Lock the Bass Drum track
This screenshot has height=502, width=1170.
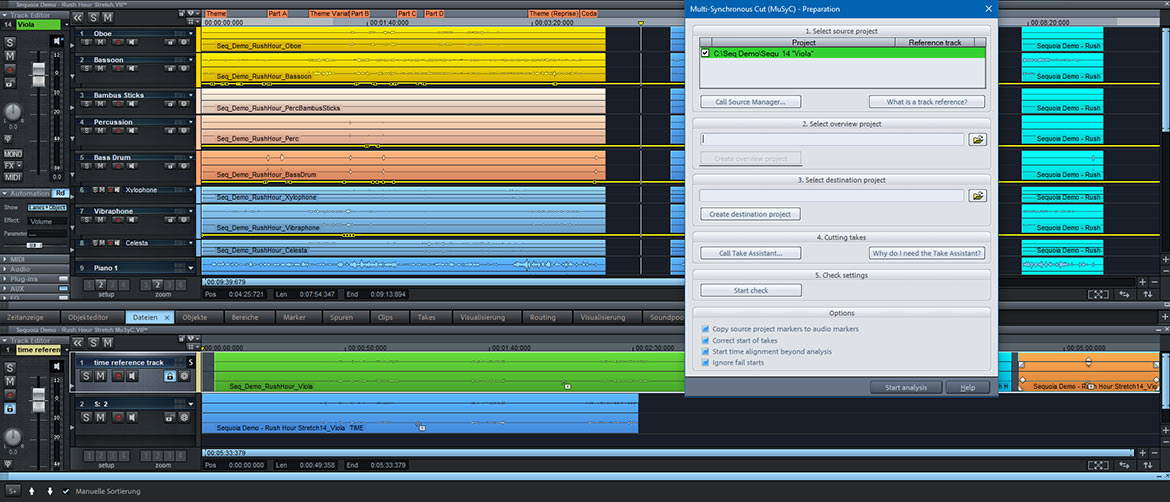pyautogui.click(x=171, y=167)
